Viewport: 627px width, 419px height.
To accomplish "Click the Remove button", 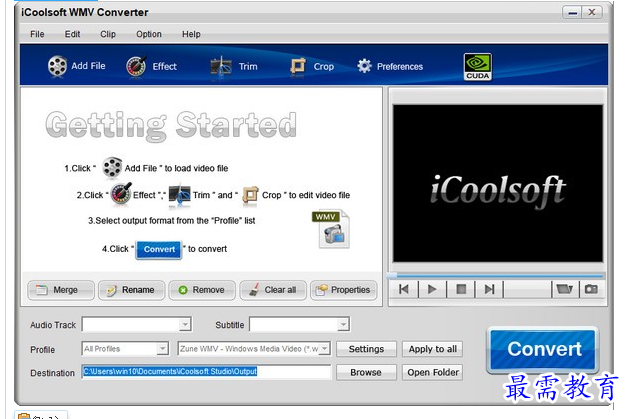I will [x=202, y=290].
